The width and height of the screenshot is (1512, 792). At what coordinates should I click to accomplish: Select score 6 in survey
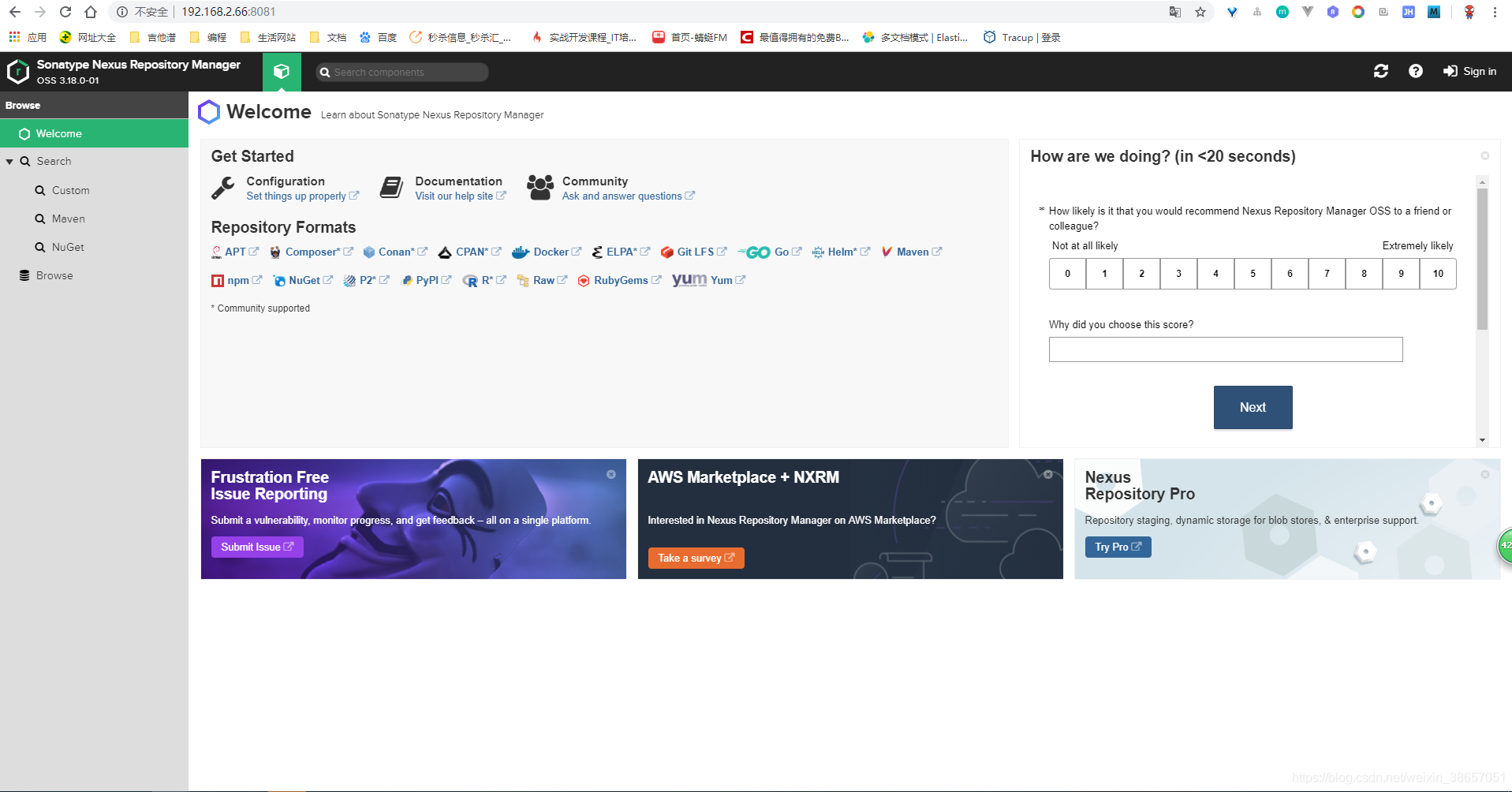point(1290,274)
